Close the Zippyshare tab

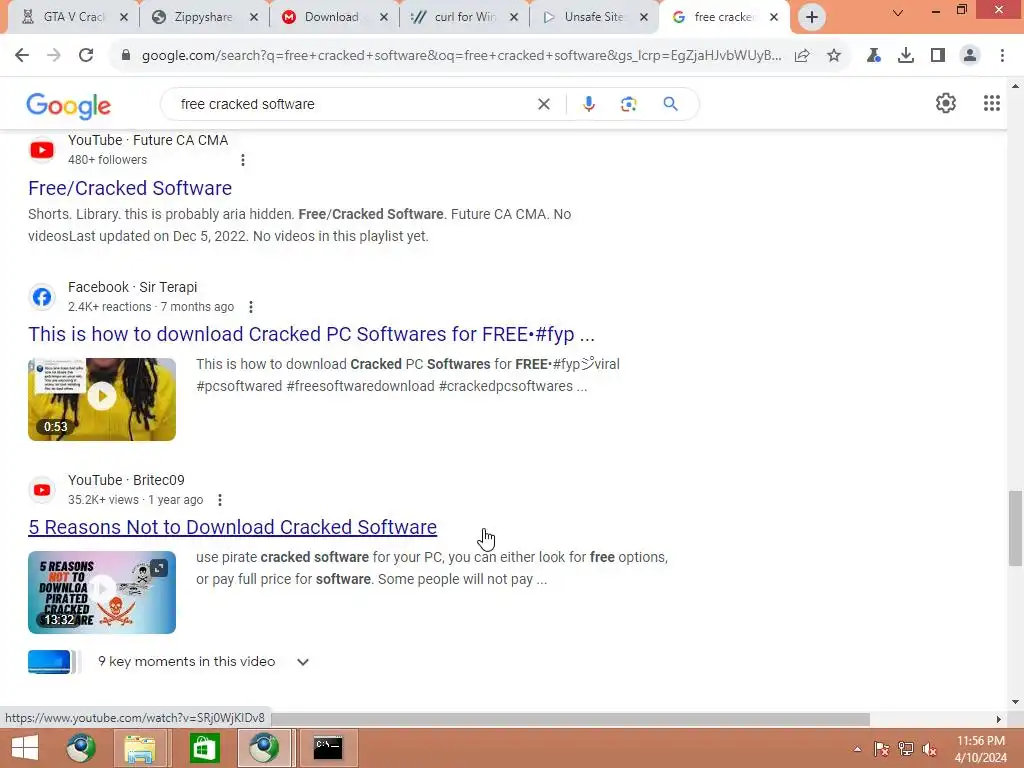tap(254, 17)
